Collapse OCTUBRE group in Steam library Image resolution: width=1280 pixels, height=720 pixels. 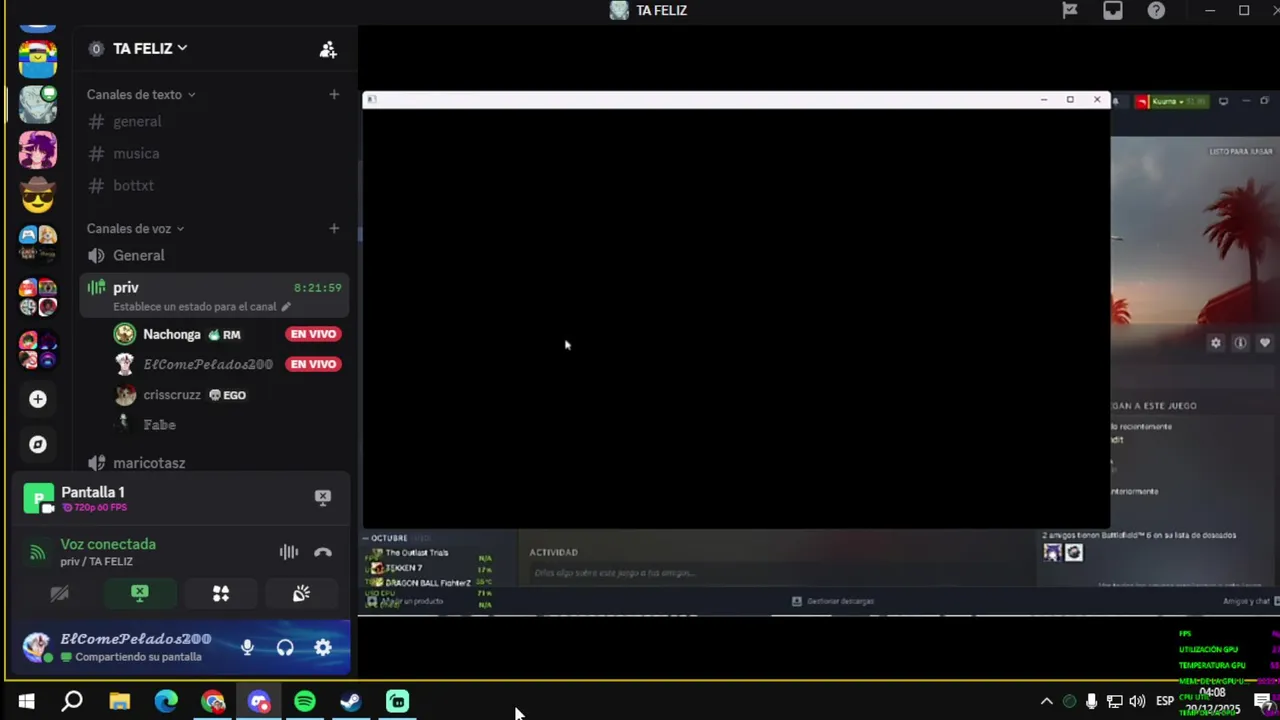(387, 538)
